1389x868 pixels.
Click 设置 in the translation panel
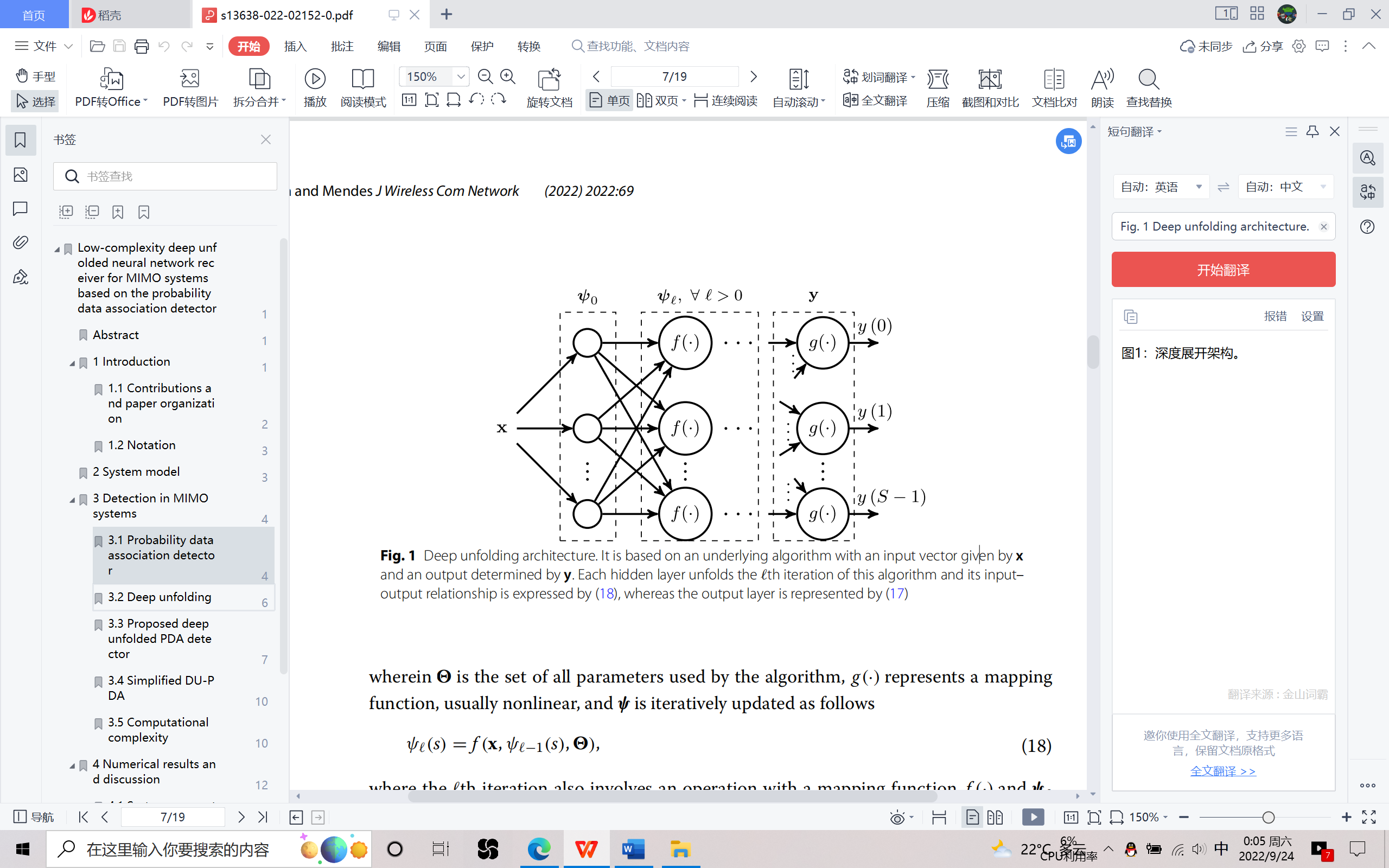[1312, 316]
